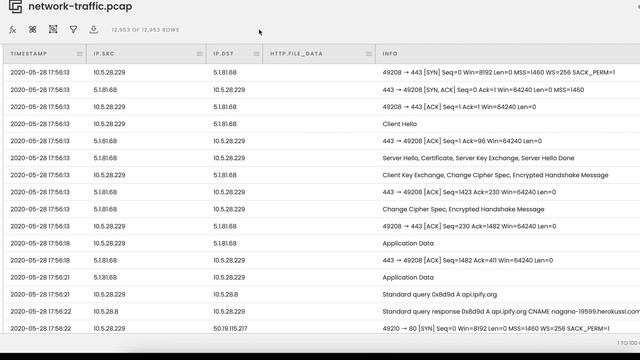Click the command-symbol toolbar icon
This screenshot has width=640, height=360.
[x=33, y=29]
